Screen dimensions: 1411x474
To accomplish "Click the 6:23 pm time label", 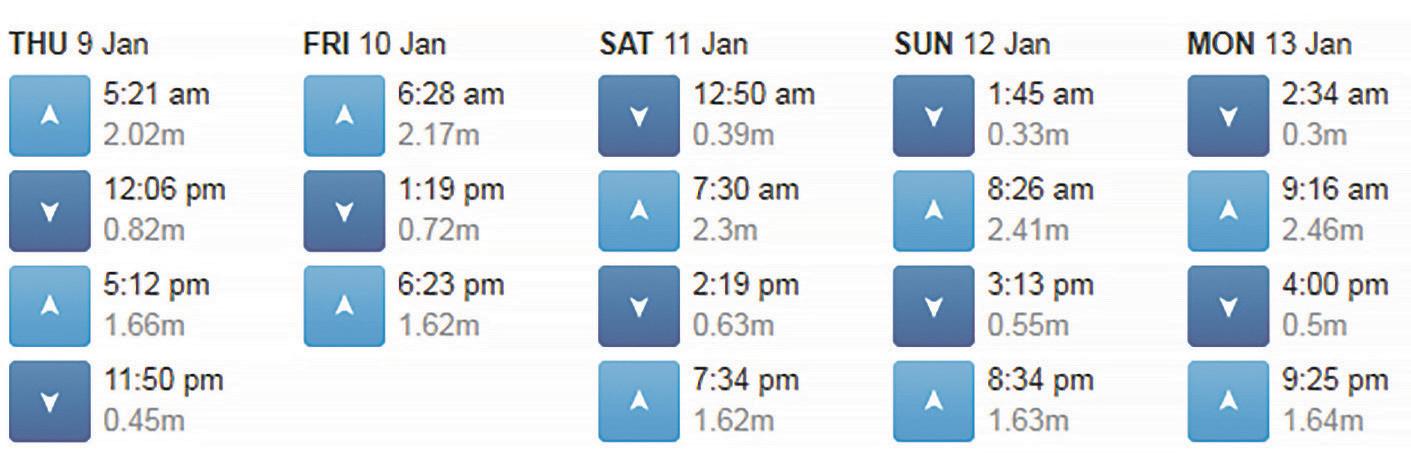I will click(x=451, y=285).
